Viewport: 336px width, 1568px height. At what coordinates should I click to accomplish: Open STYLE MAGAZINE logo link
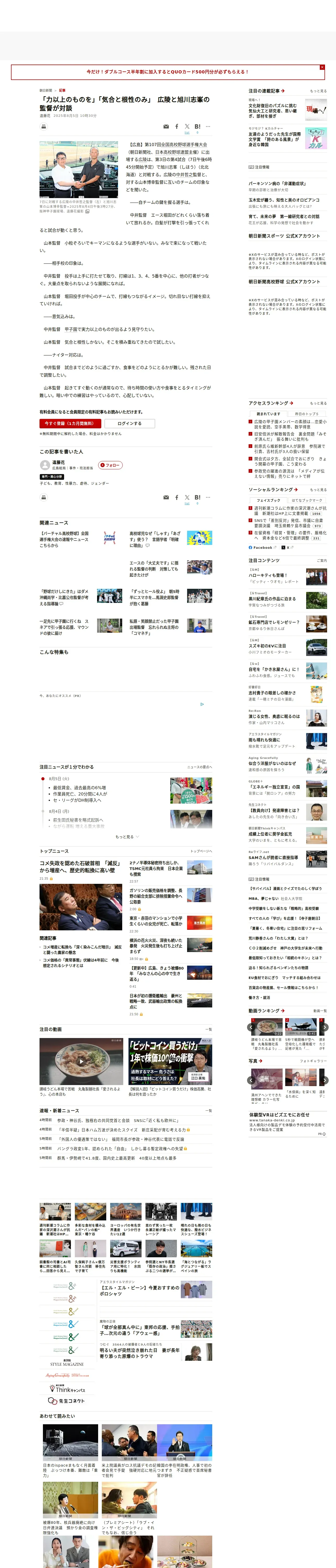click(x=67, y=1363)
